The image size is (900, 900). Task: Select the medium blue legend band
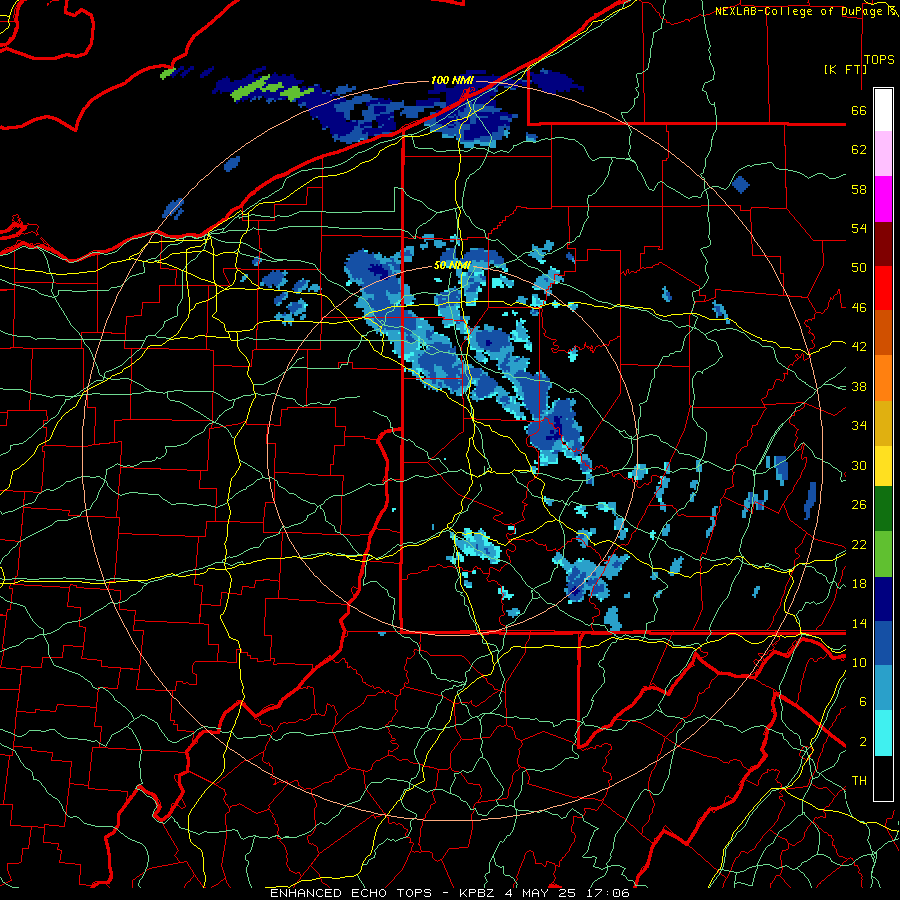tap(883, 644)
